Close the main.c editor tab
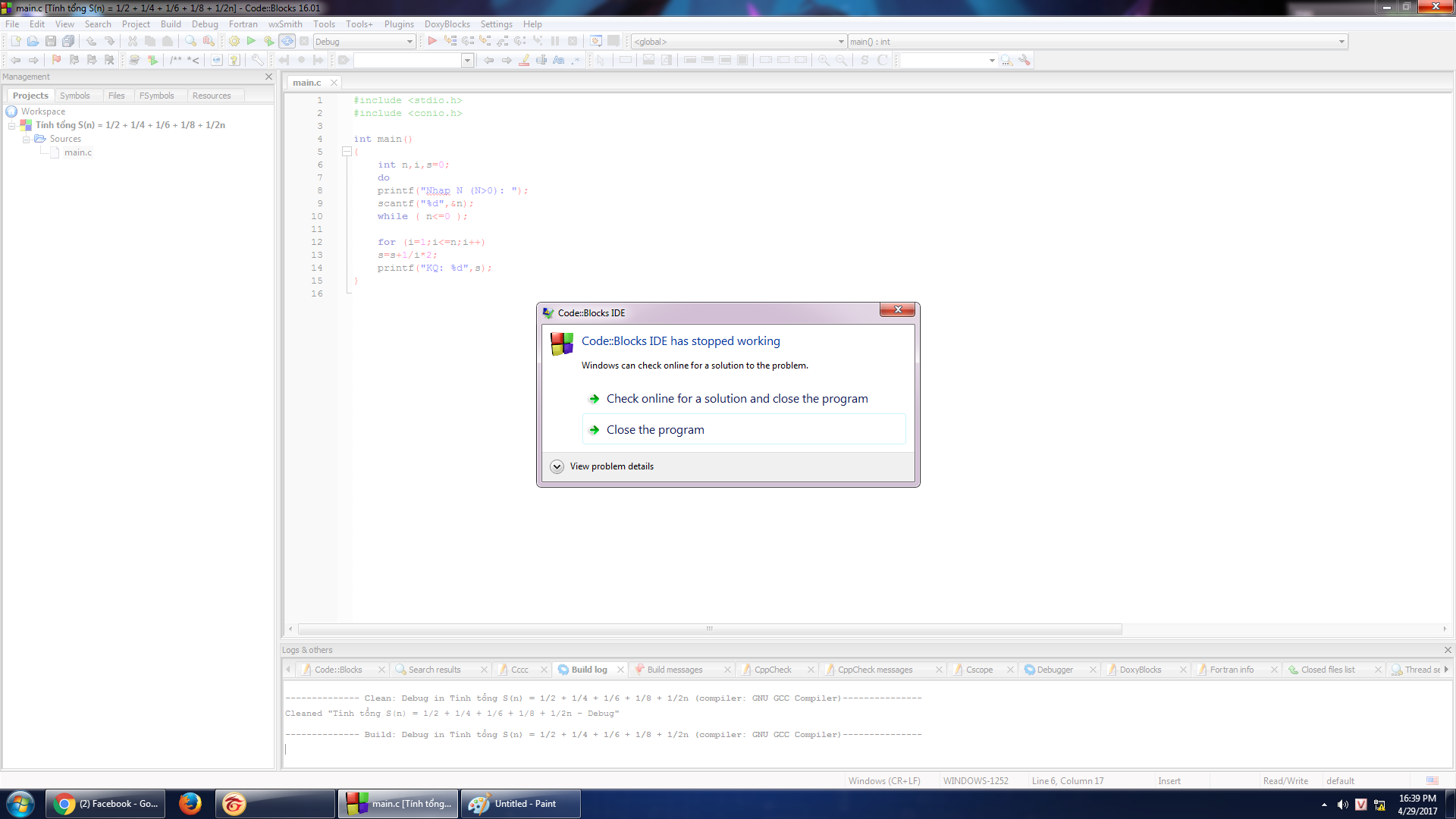1456x819 pixels. coord(334,83)
